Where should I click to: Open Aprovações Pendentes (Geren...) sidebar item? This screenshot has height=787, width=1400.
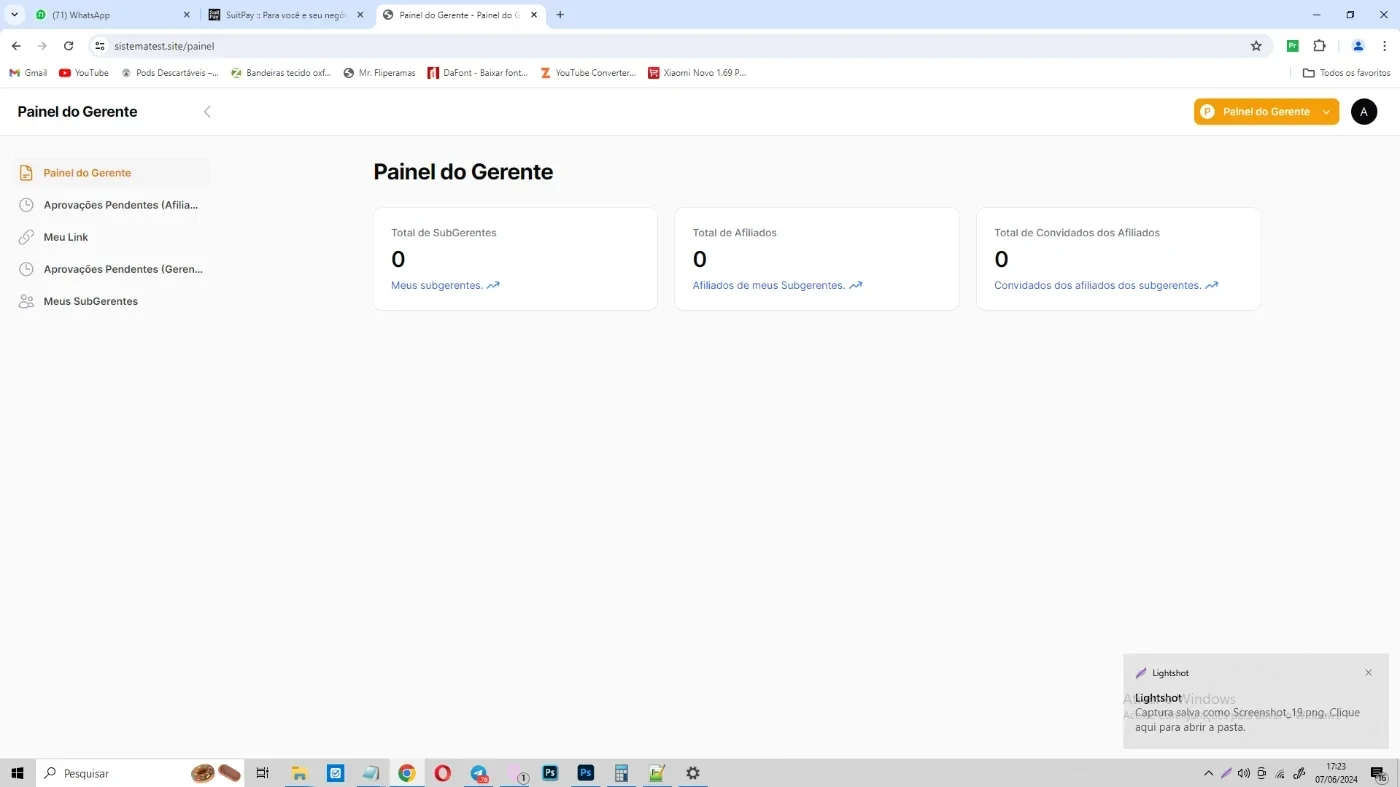coord(111,269)
